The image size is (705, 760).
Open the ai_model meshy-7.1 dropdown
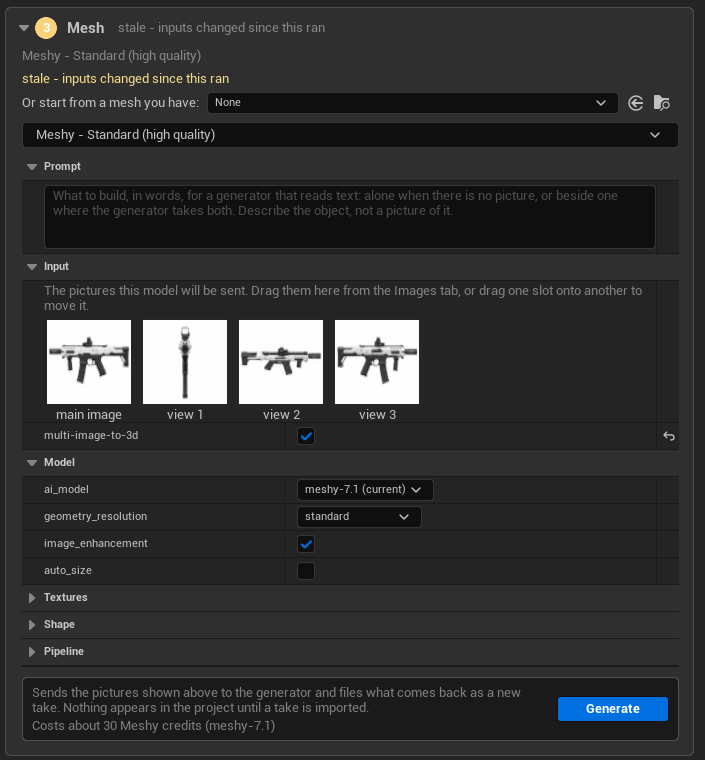tap(364, 490)
